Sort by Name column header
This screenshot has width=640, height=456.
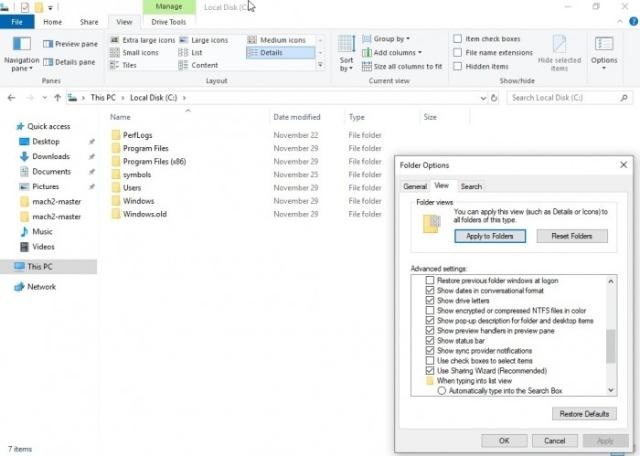(x=120, y=117)
